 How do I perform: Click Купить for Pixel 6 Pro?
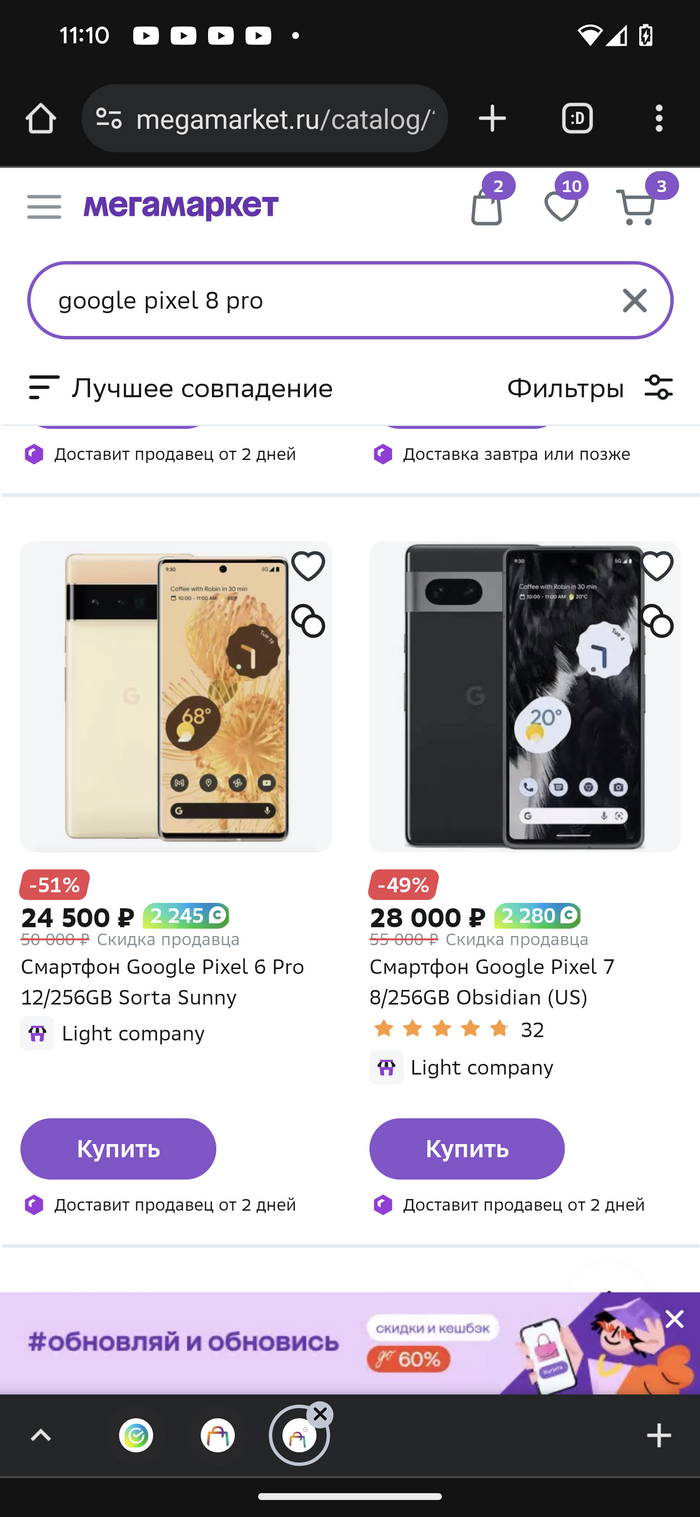pos(118,1149)
